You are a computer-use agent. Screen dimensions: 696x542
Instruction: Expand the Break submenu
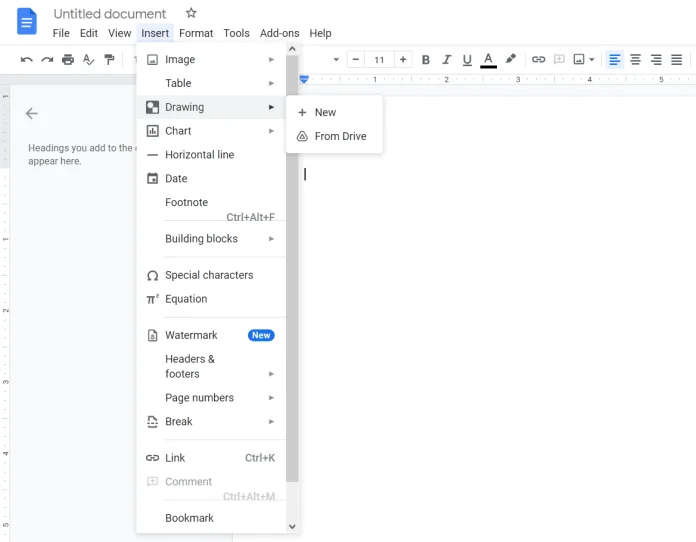pos(211,422)
